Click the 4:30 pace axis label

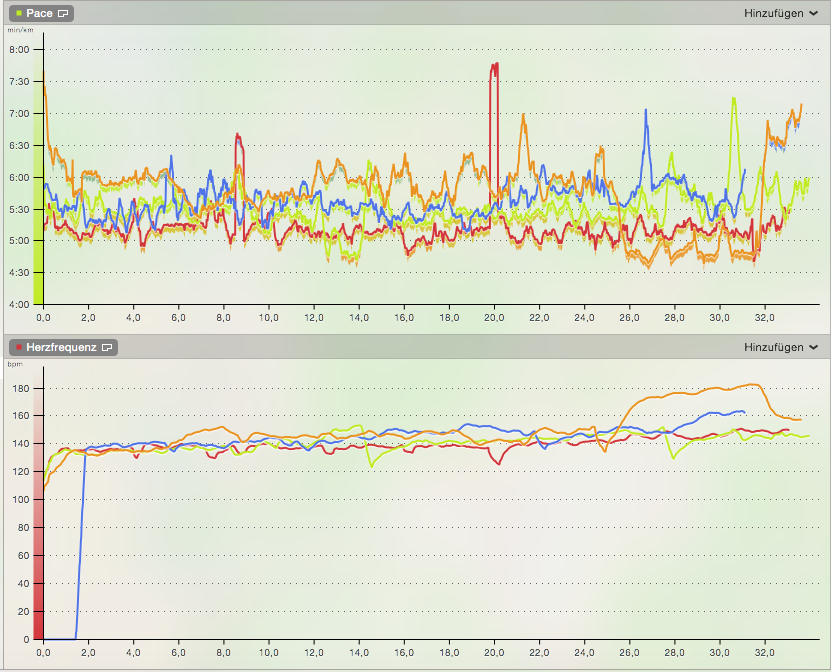click(x=19, y=273)
